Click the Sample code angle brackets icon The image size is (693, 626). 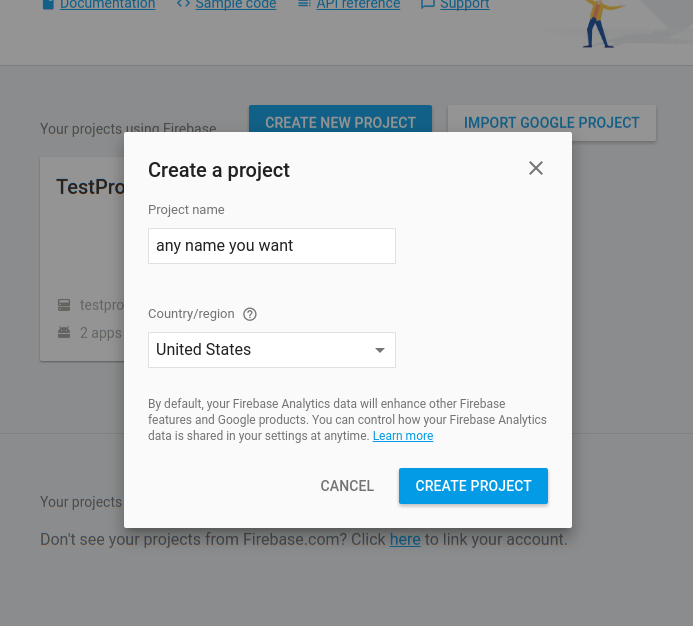point(183,4)
